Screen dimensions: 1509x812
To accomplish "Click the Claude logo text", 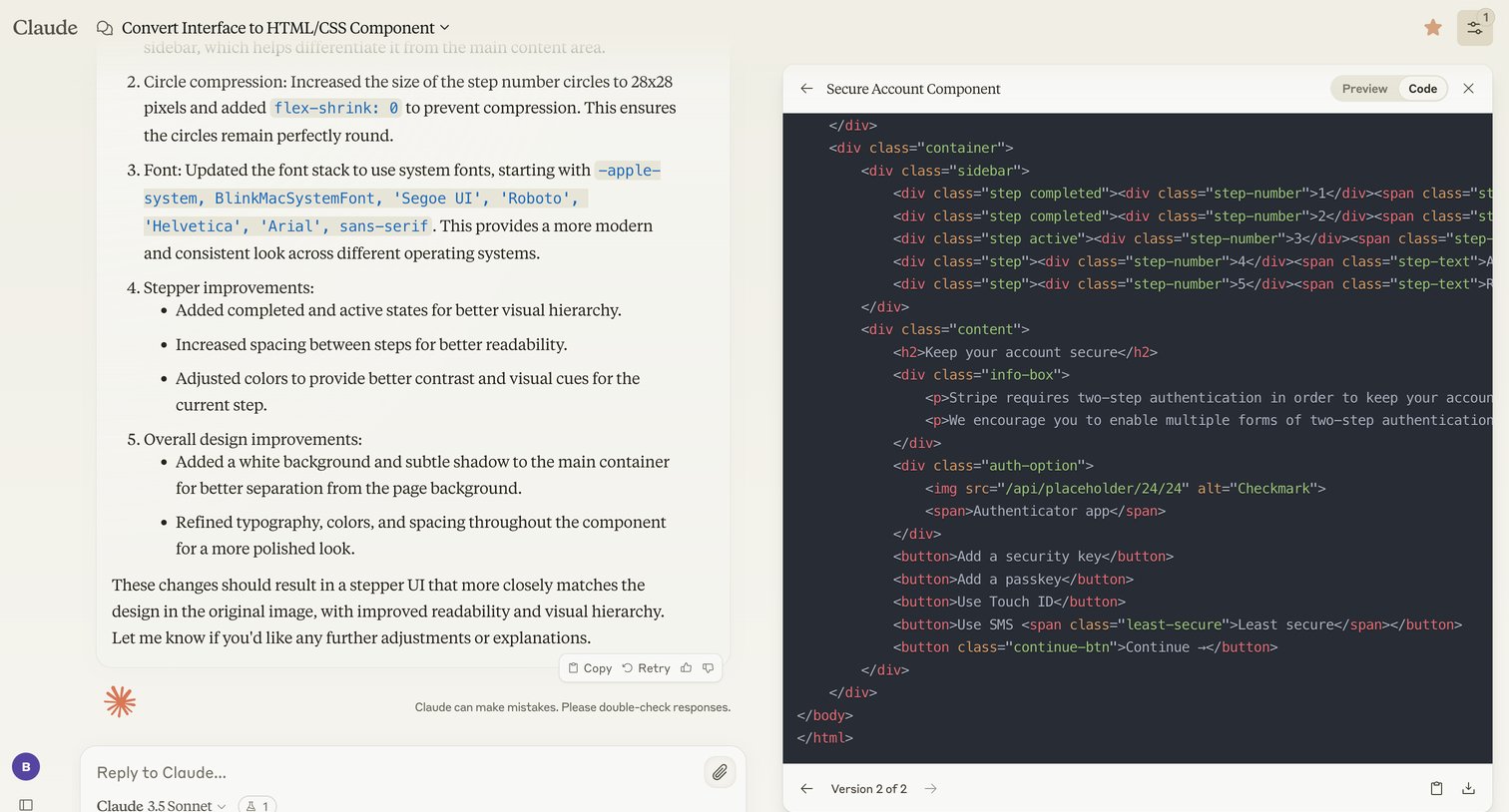I will click(45, 27).
